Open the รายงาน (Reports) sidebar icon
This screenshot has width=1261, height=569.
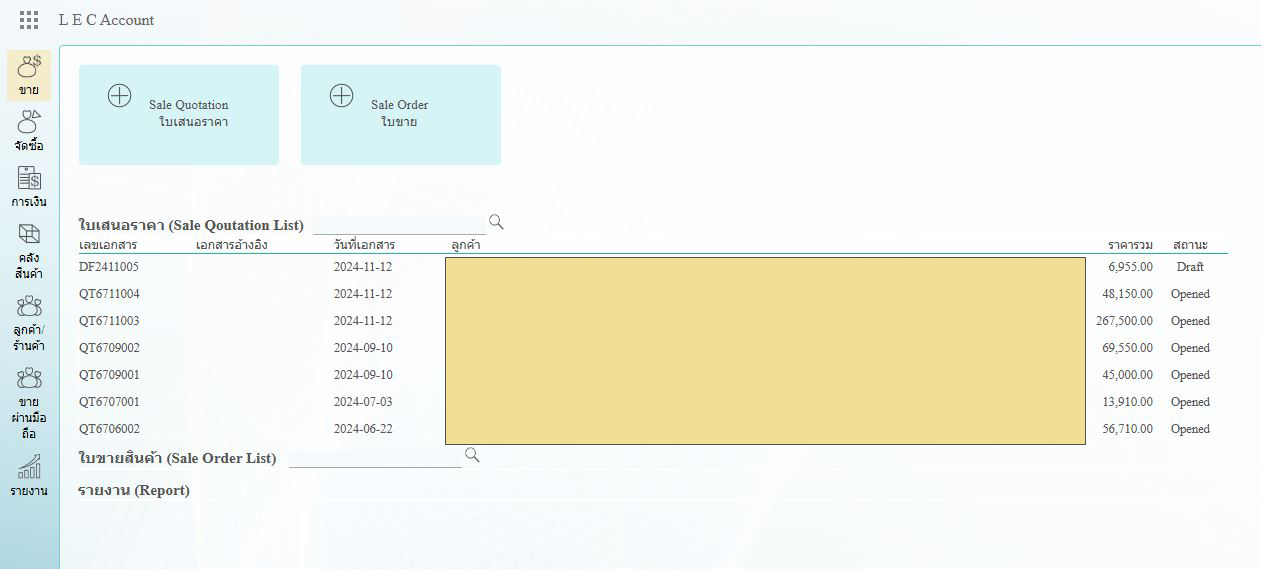tap(29, 476)
